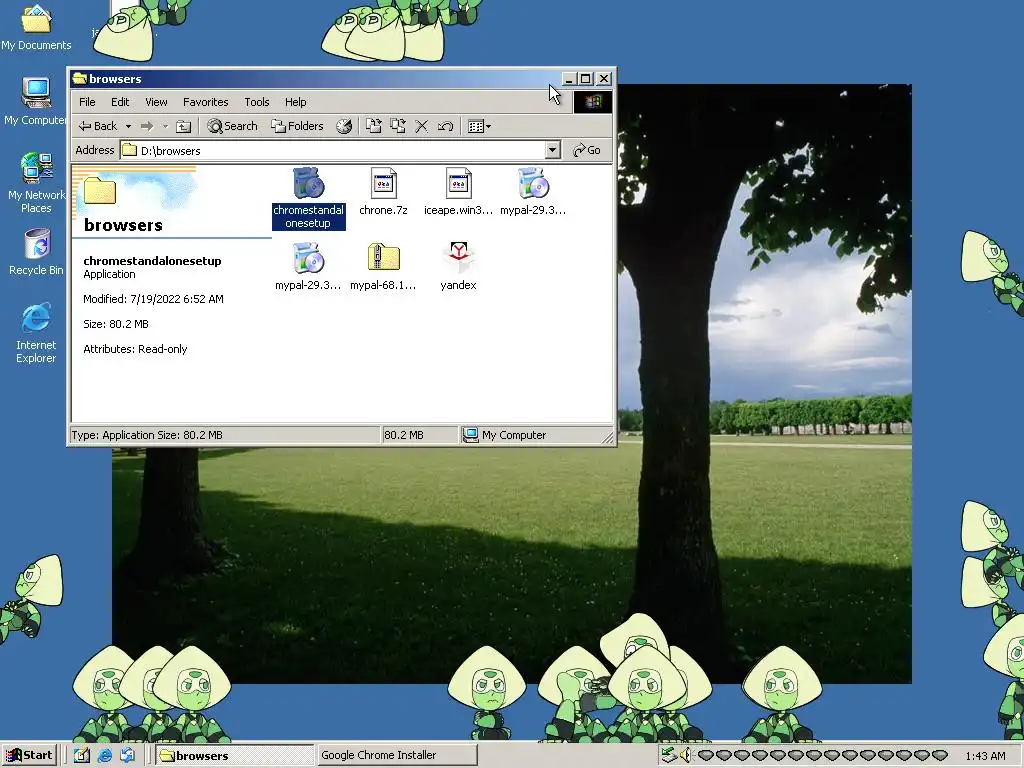Screen dimensions: 1024x768
Task: Click the Up one level toolbar icon
Action: [184, 126]
